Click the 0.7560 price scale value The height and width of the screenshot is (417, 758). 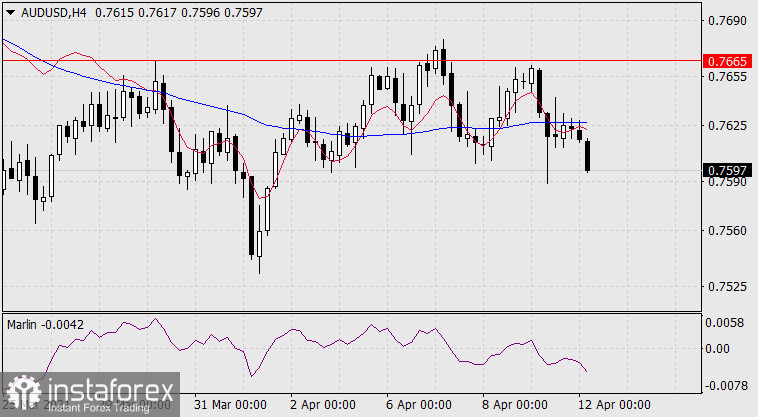click(727, 230)
